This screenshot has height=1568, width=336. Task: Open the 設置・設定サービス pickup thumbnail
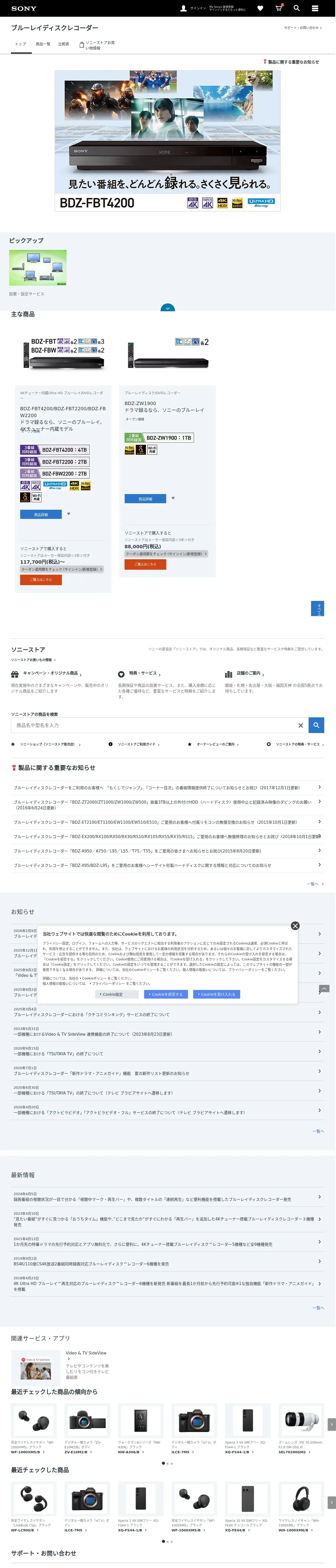38,268
